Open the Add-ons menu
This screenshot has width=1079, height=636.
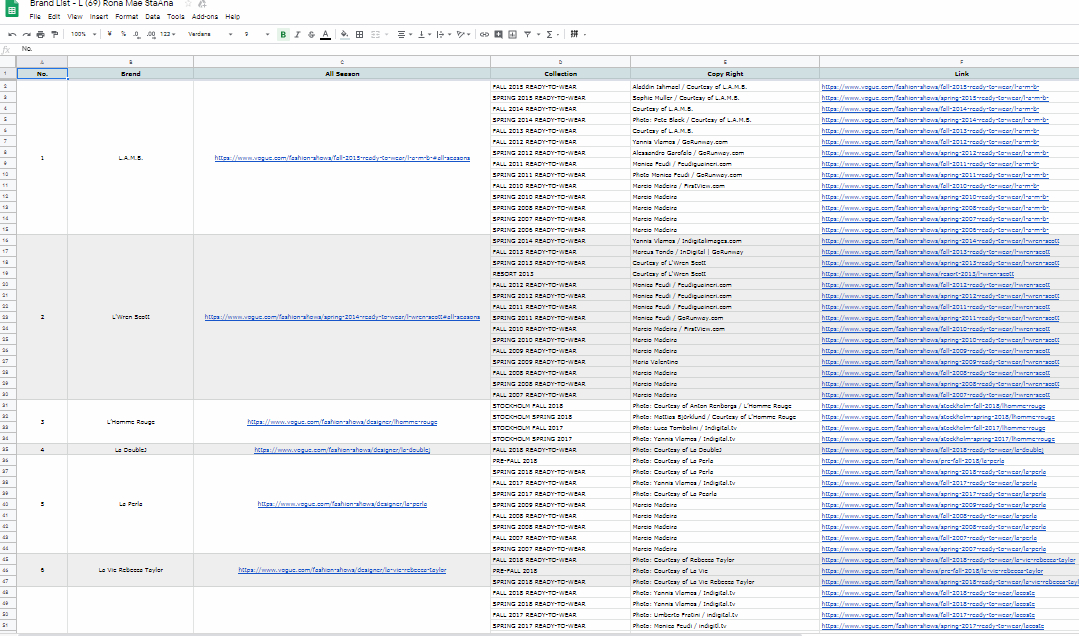[205, 17]
